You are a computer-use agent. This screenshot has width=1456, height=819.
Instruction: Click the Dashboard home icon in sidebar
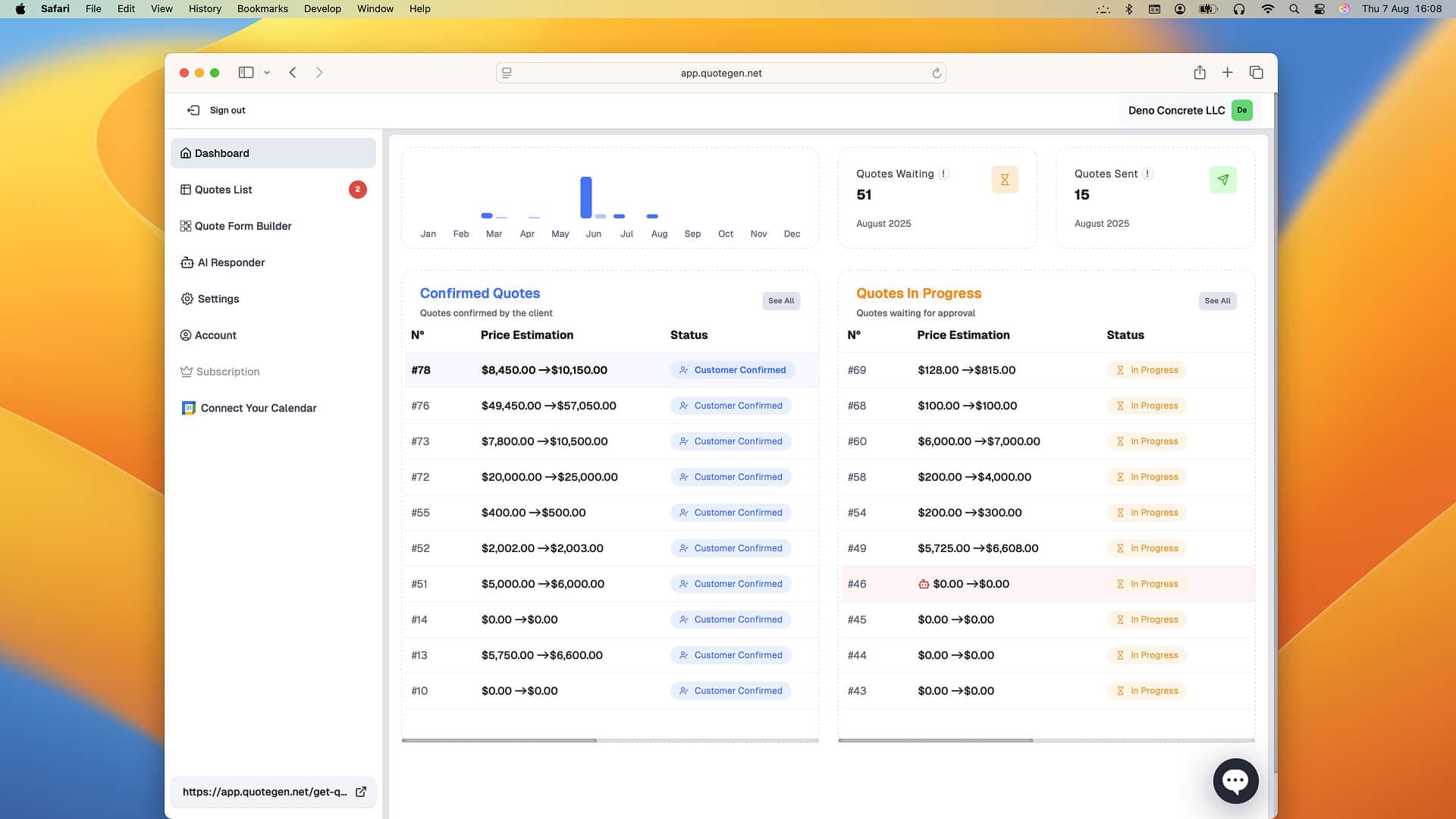pyautogui.click(x=185, y=153)
